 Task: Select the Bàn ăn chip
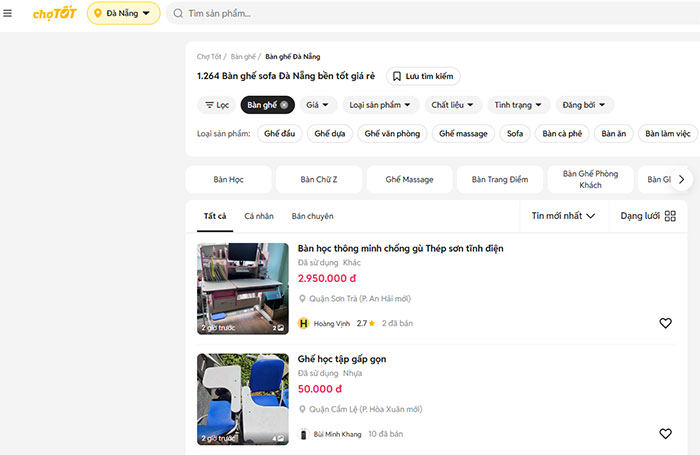pos(613,134)
